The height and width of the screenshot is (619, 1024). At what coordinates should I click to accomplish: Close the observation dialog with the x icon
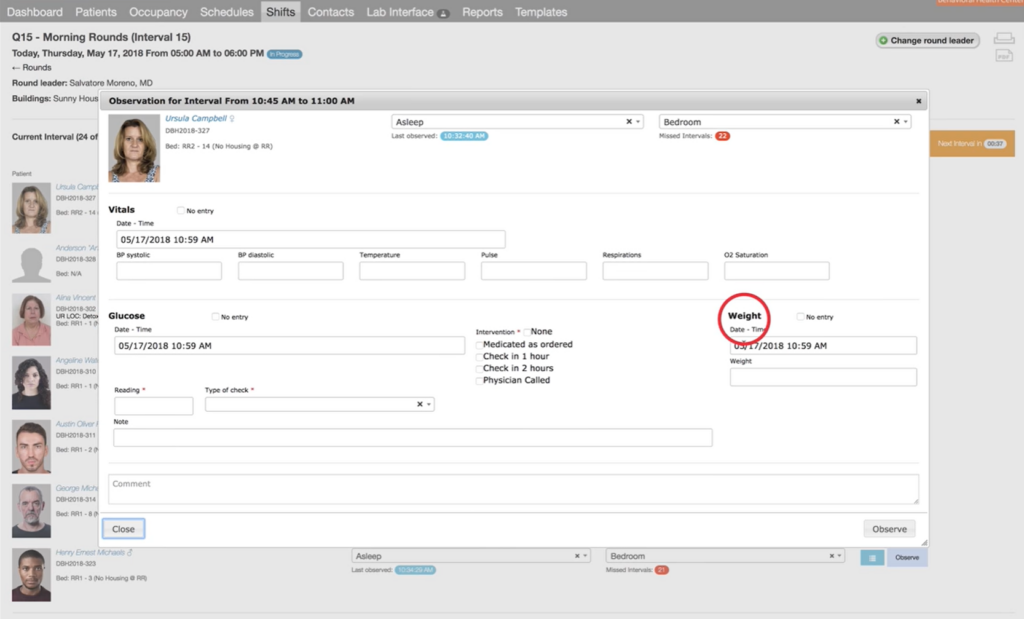point(918,101)
